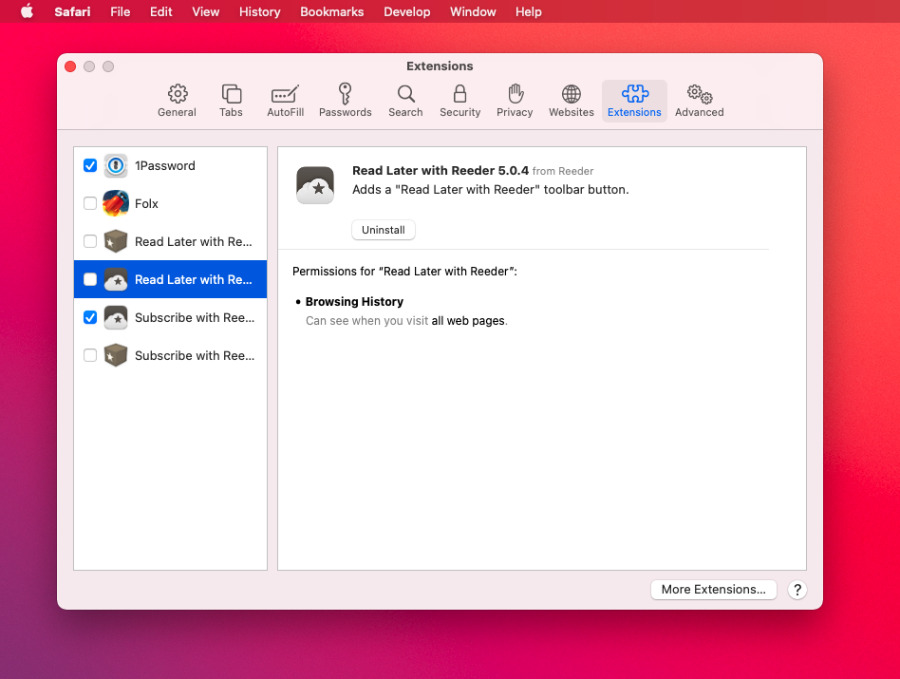Click the question mark help button
The image size is (900, 679).
[797, 590]
